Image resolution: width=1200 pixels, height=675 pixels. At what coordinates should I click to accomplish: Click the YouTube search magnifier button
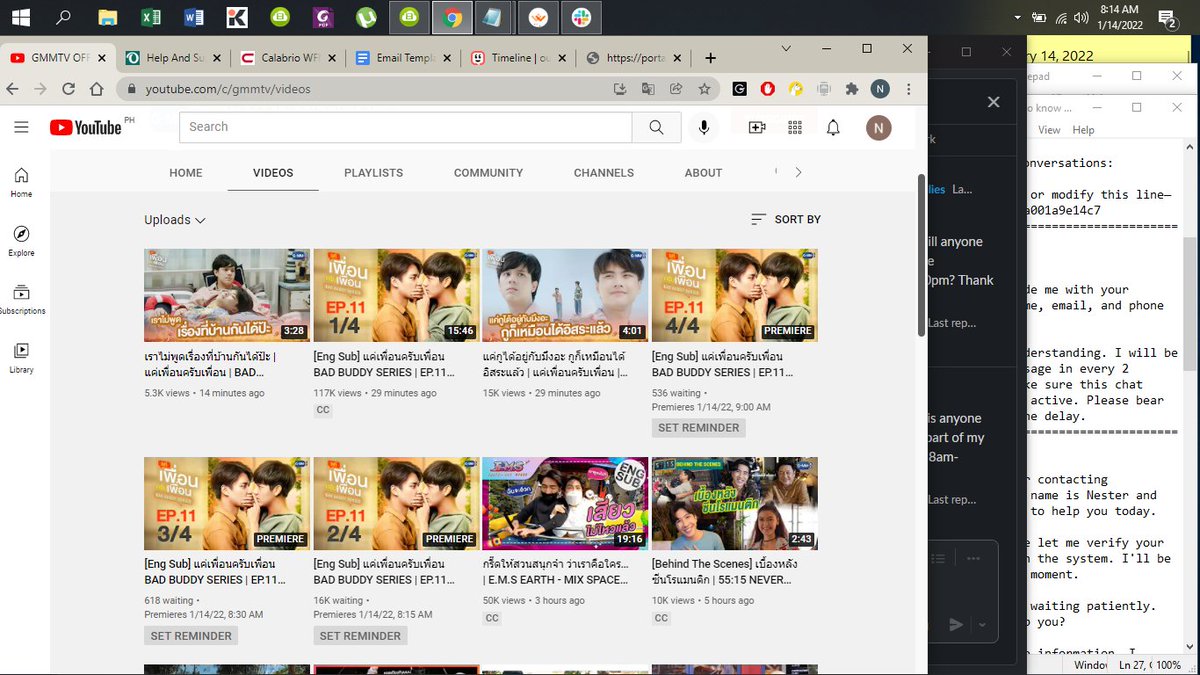[x=656, y=127]
